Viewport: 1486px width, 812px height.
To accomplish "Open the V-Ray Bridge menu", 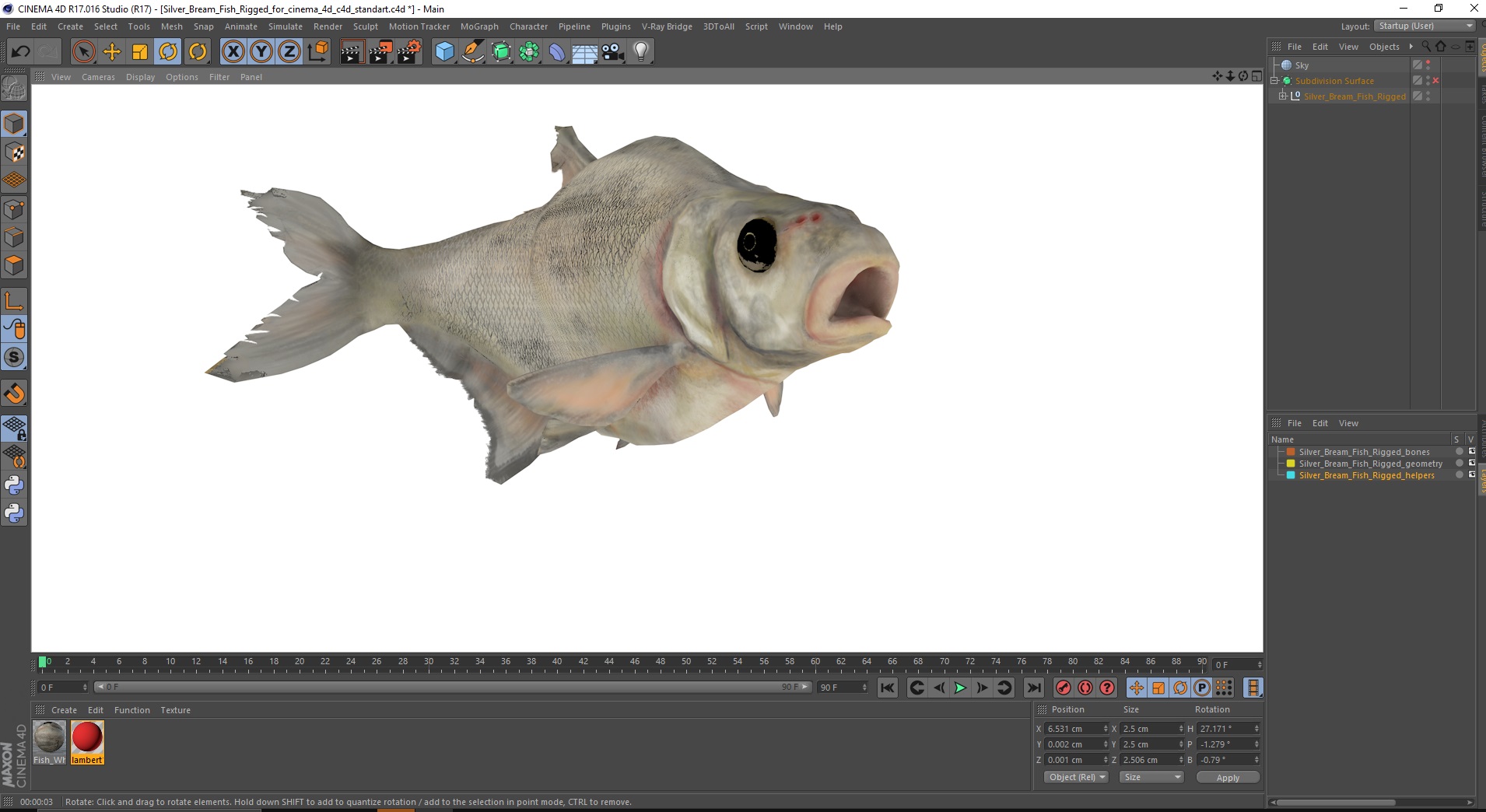I will [x=667, y=26].
